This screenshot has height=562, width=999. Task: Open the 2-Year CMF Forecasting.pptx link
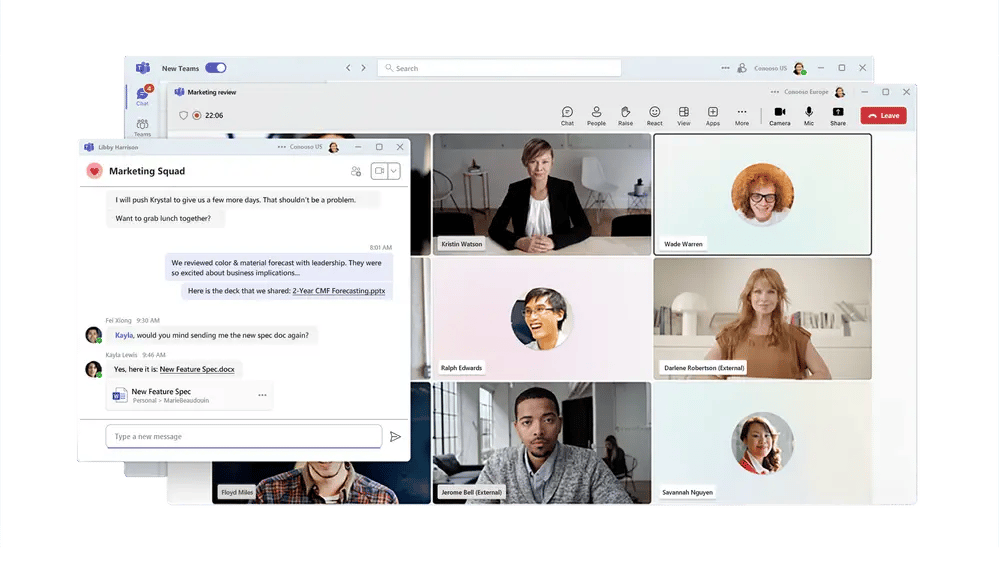[338, 291]
